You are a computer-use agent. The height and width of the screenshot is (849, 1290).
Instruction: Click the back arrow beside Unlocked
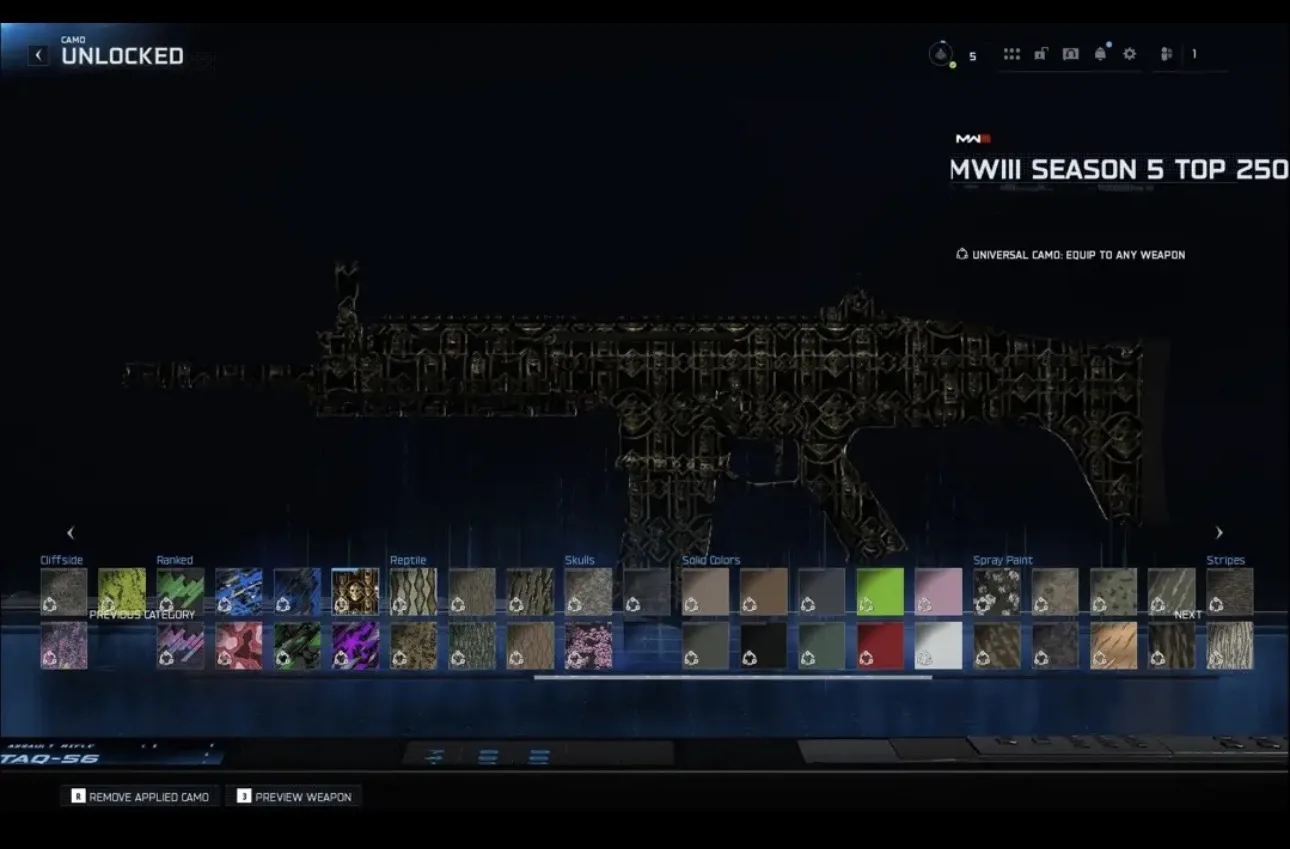click(38, 55)
